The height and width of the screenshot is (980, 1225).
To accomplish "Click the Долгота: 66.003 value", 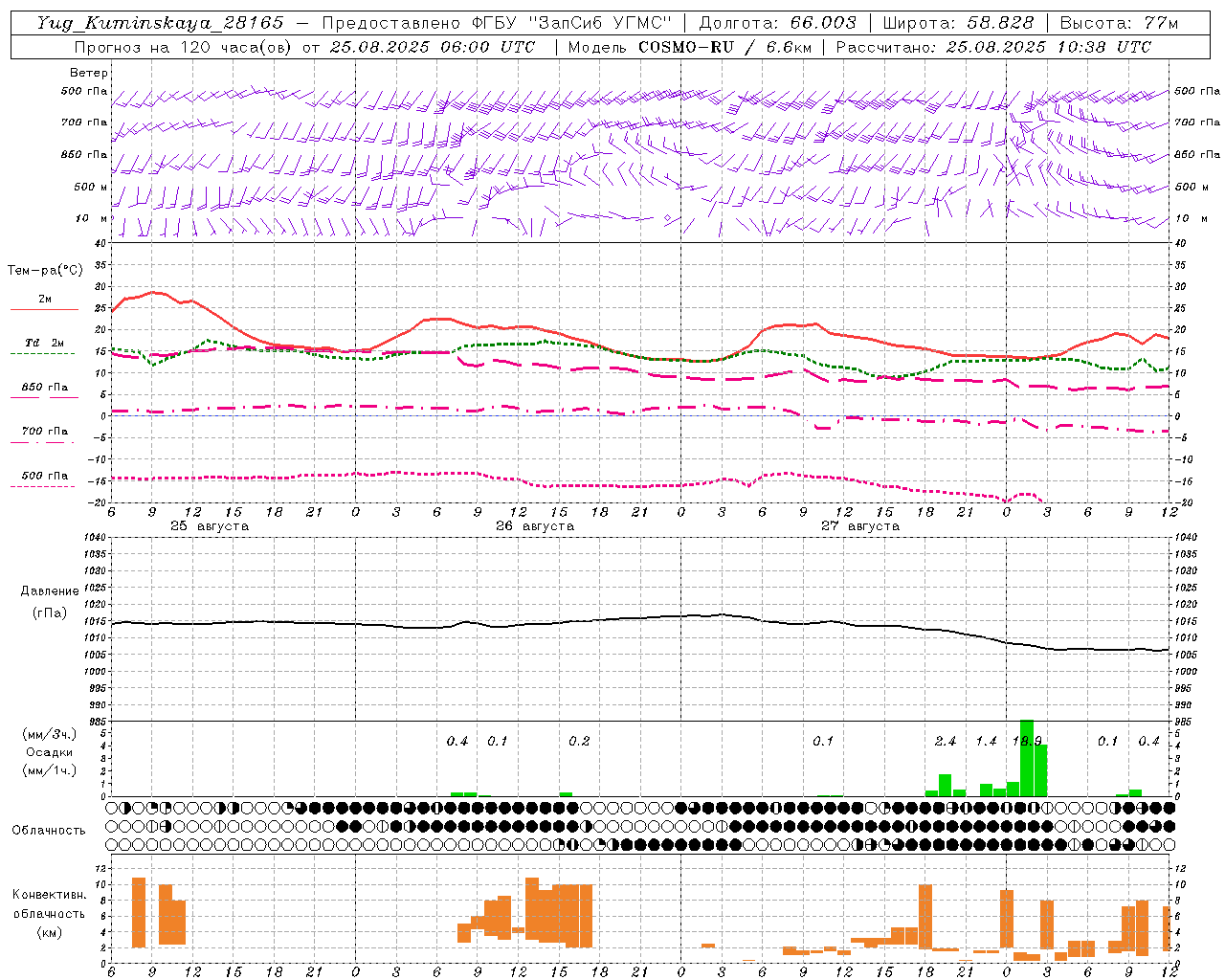I will point(777,23).
